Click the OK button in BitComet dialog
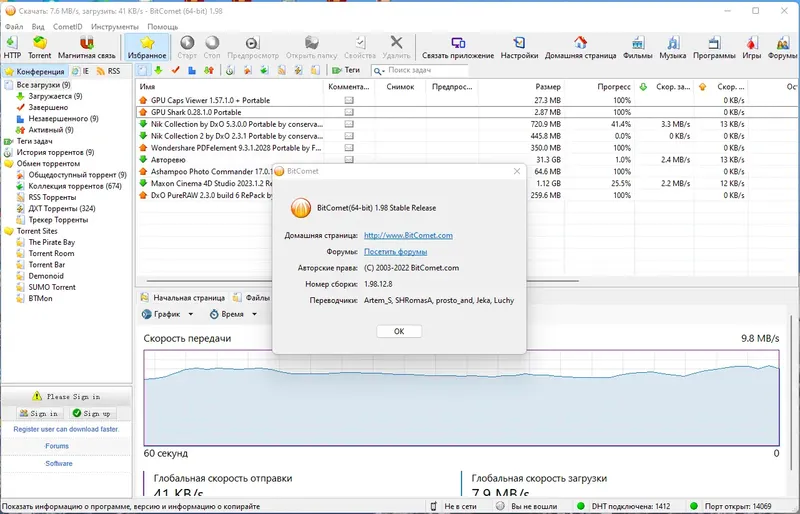Screen dimensions: 800x514 pyautogui.click(x=399, y=331)
